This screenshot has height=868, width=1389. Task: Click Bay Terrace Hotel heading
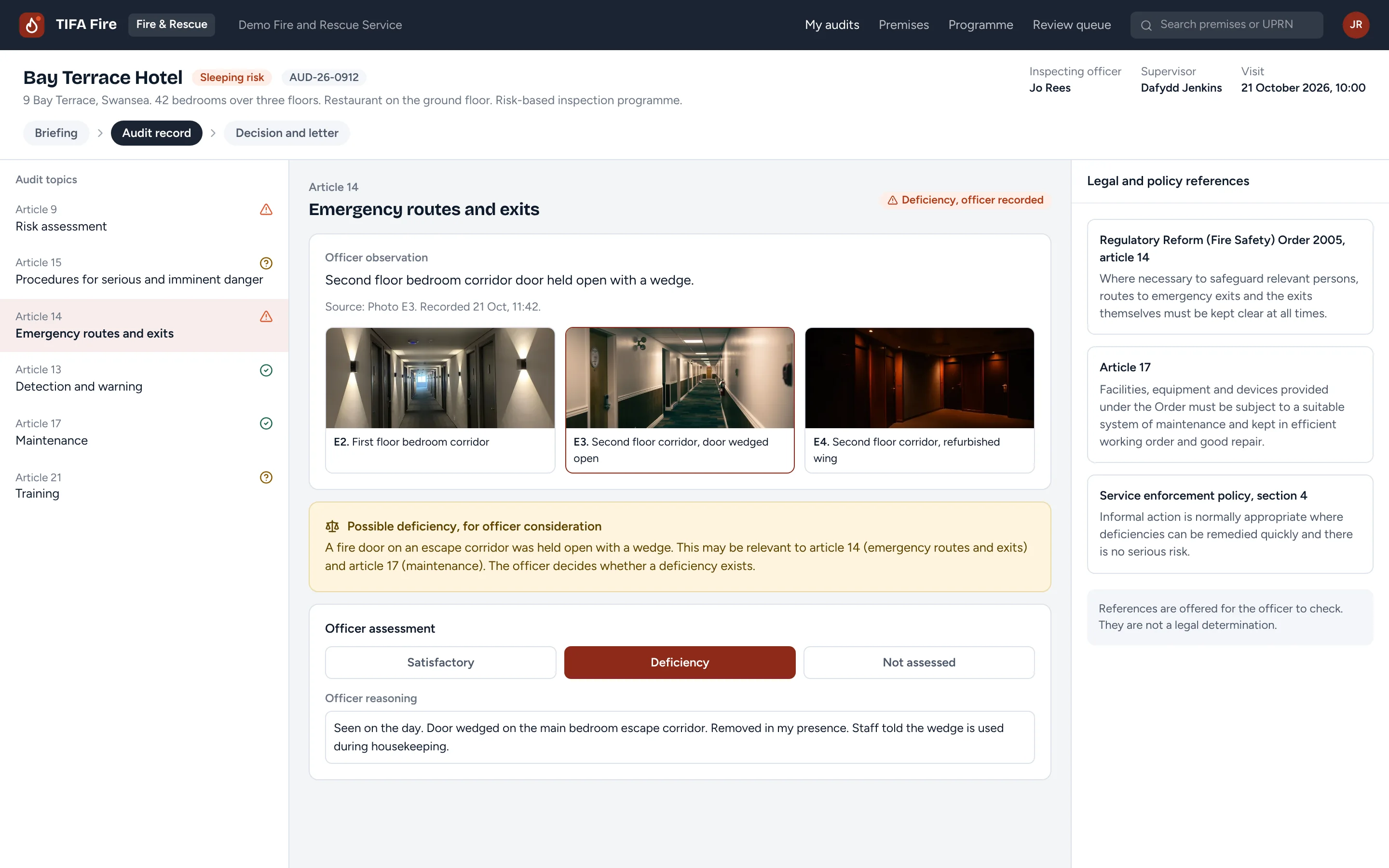(103, 78)
